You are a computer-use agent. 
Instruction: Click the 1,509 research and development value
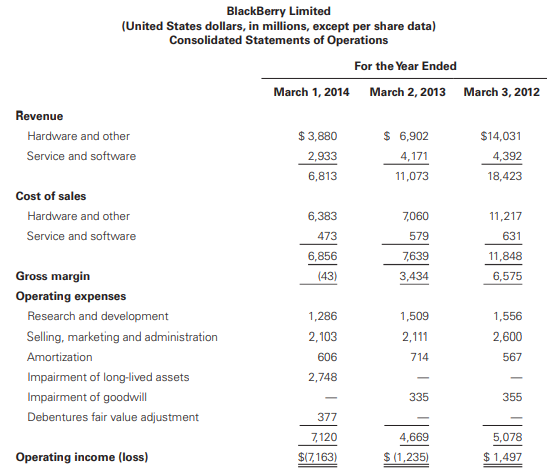tap(414, 316)
